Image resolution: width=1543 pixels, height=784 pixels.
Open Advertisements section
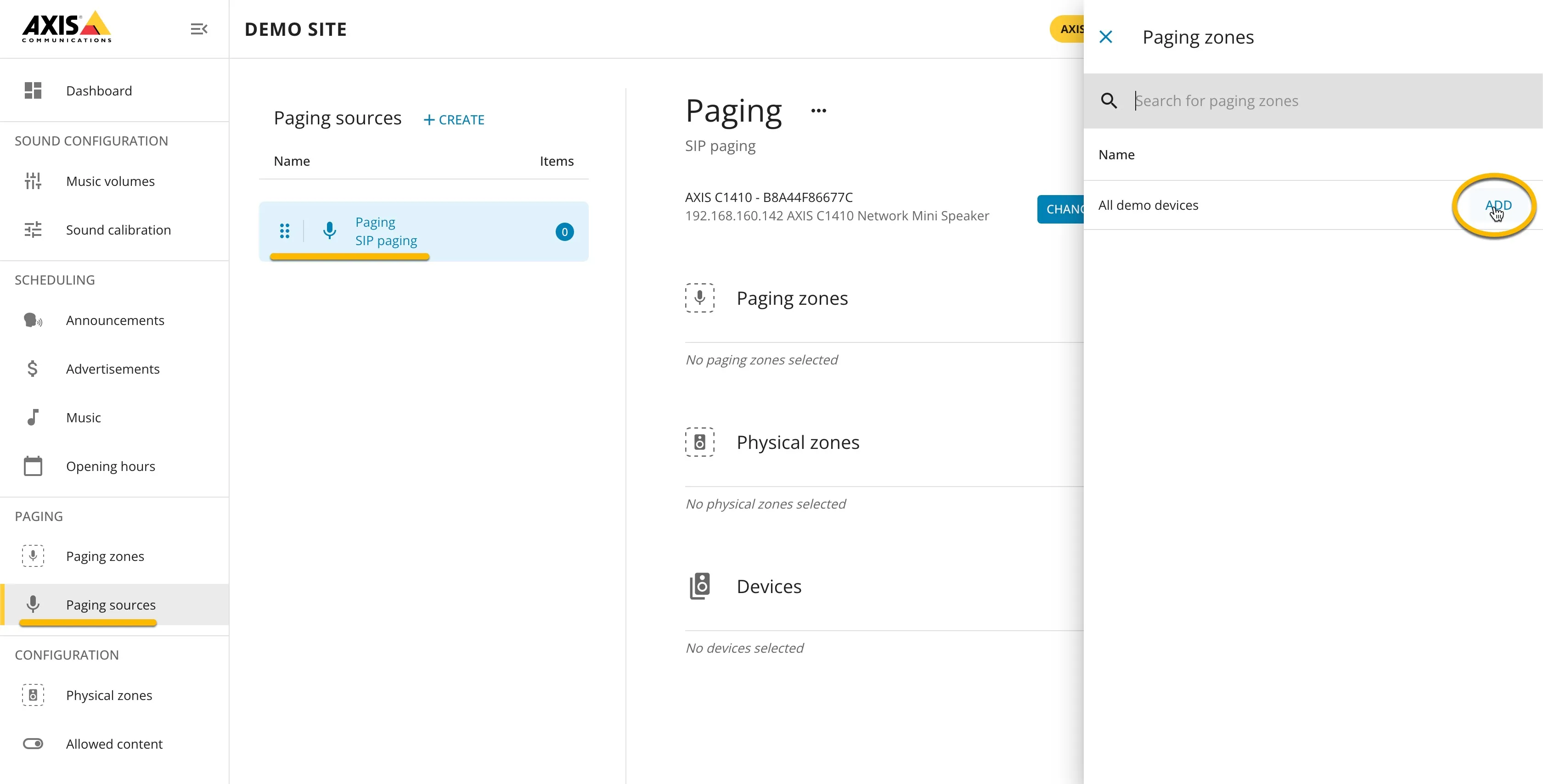click(x=113, y=368)
